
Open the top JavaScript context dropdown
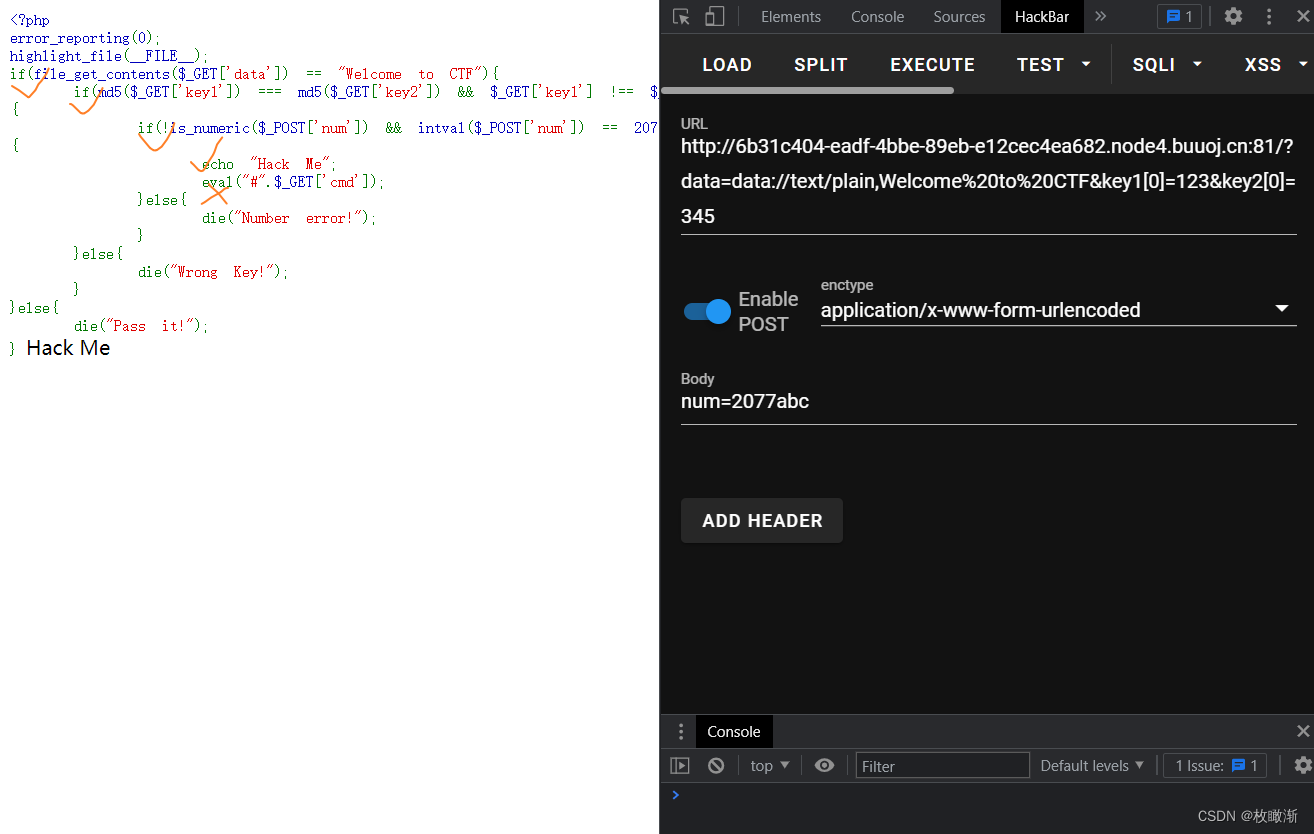click(x=770, y=766)
